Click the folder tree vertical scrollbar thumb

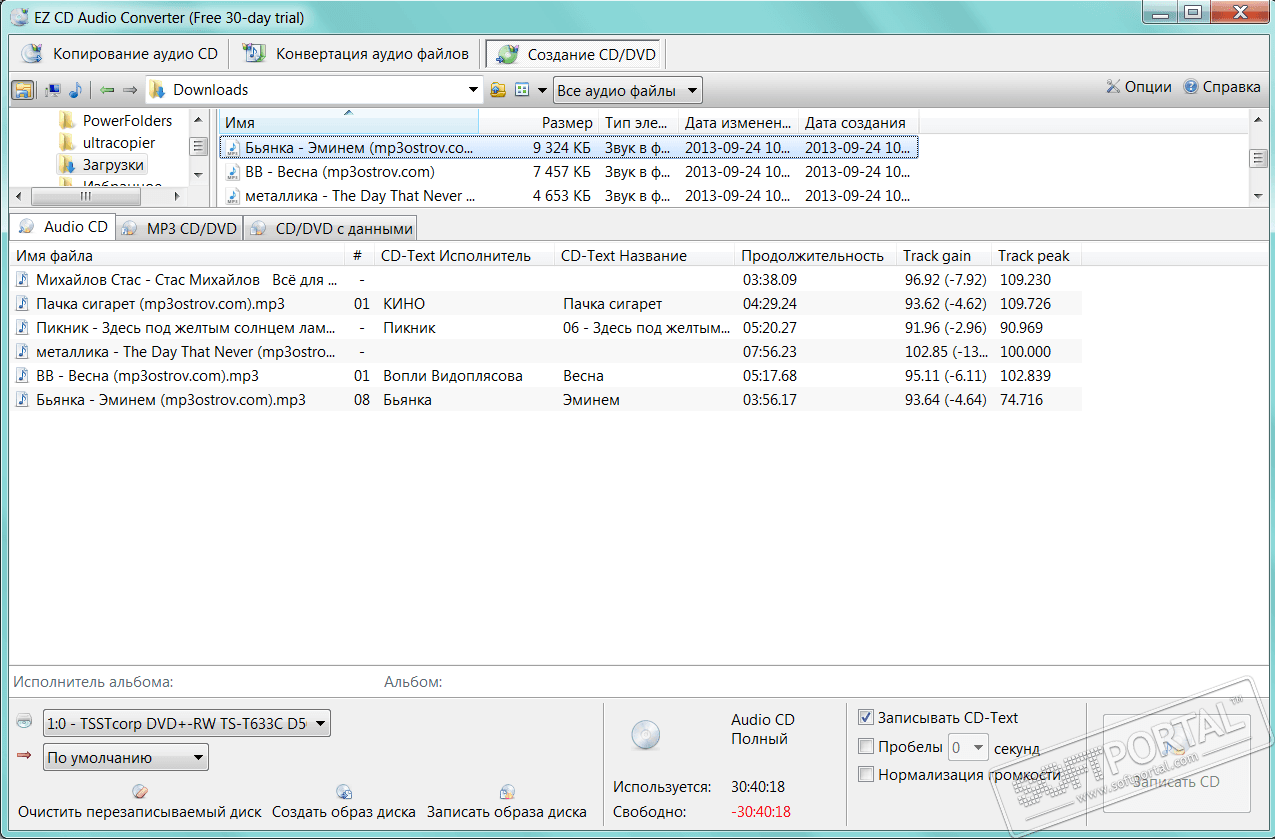pos(197,145)
